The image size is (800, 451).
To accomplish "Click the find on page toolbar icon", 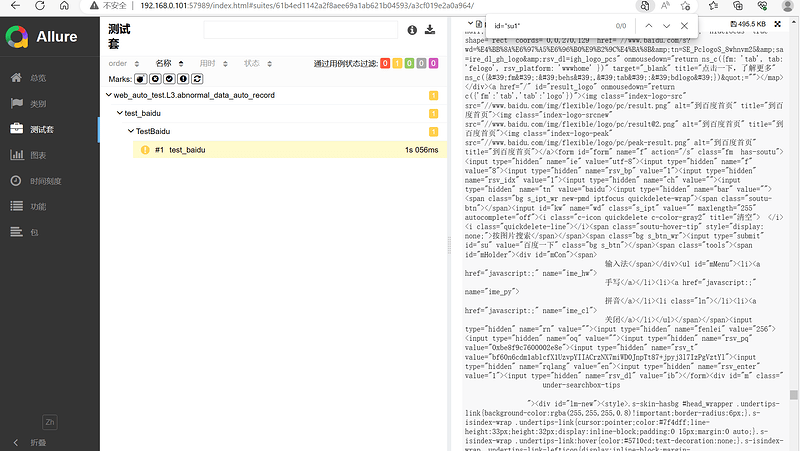I will [645, 6].
